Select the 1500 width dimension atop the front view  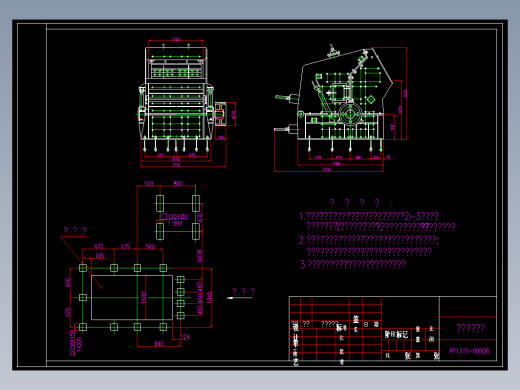click(176, 39)
